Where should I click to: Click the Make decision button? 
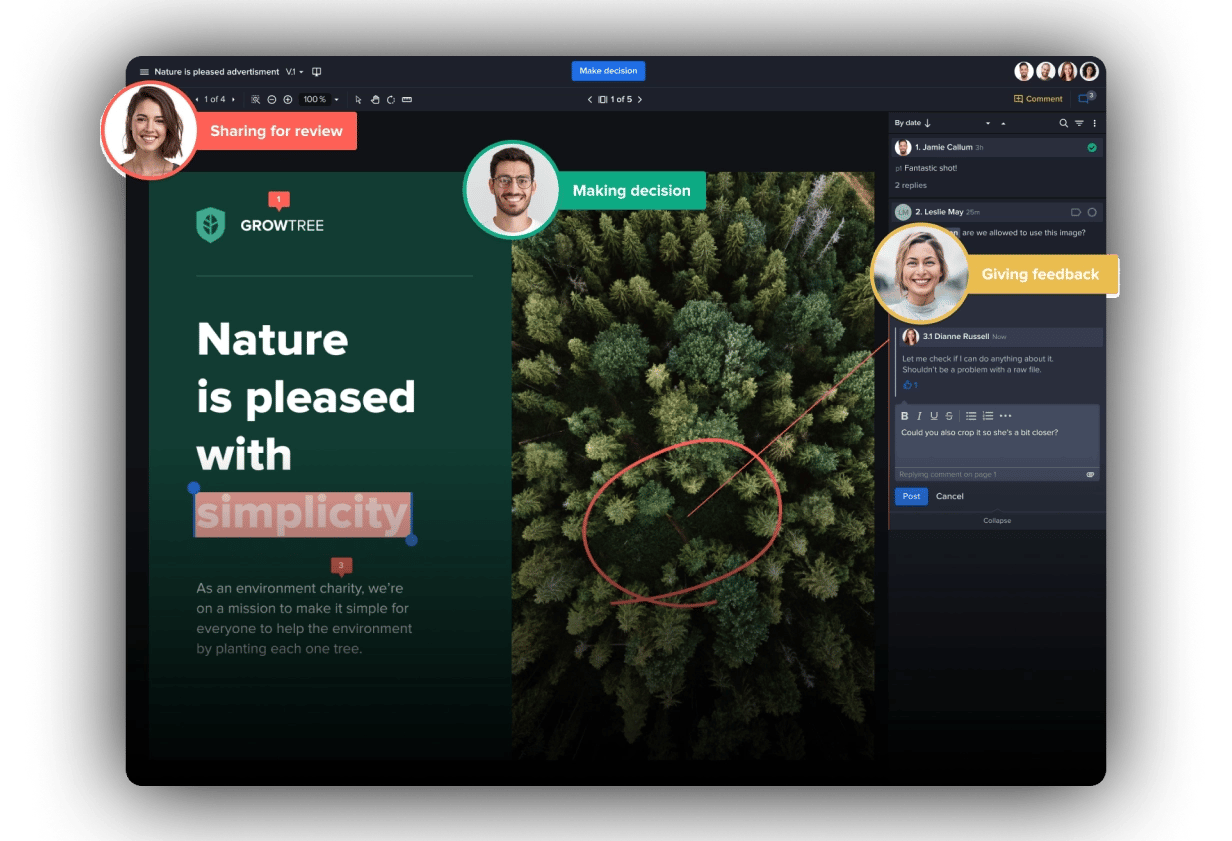[x=608, y=71]
